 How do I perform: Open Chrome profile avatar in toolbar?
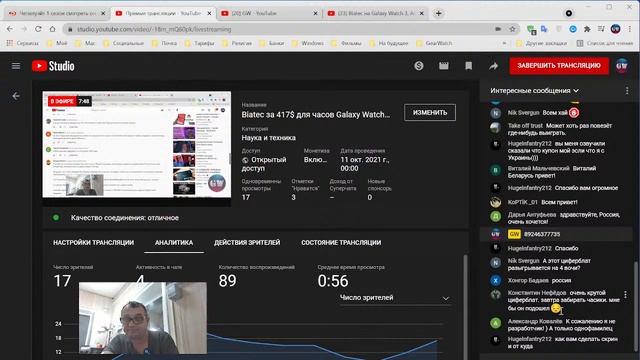click(x=616, y=29)
